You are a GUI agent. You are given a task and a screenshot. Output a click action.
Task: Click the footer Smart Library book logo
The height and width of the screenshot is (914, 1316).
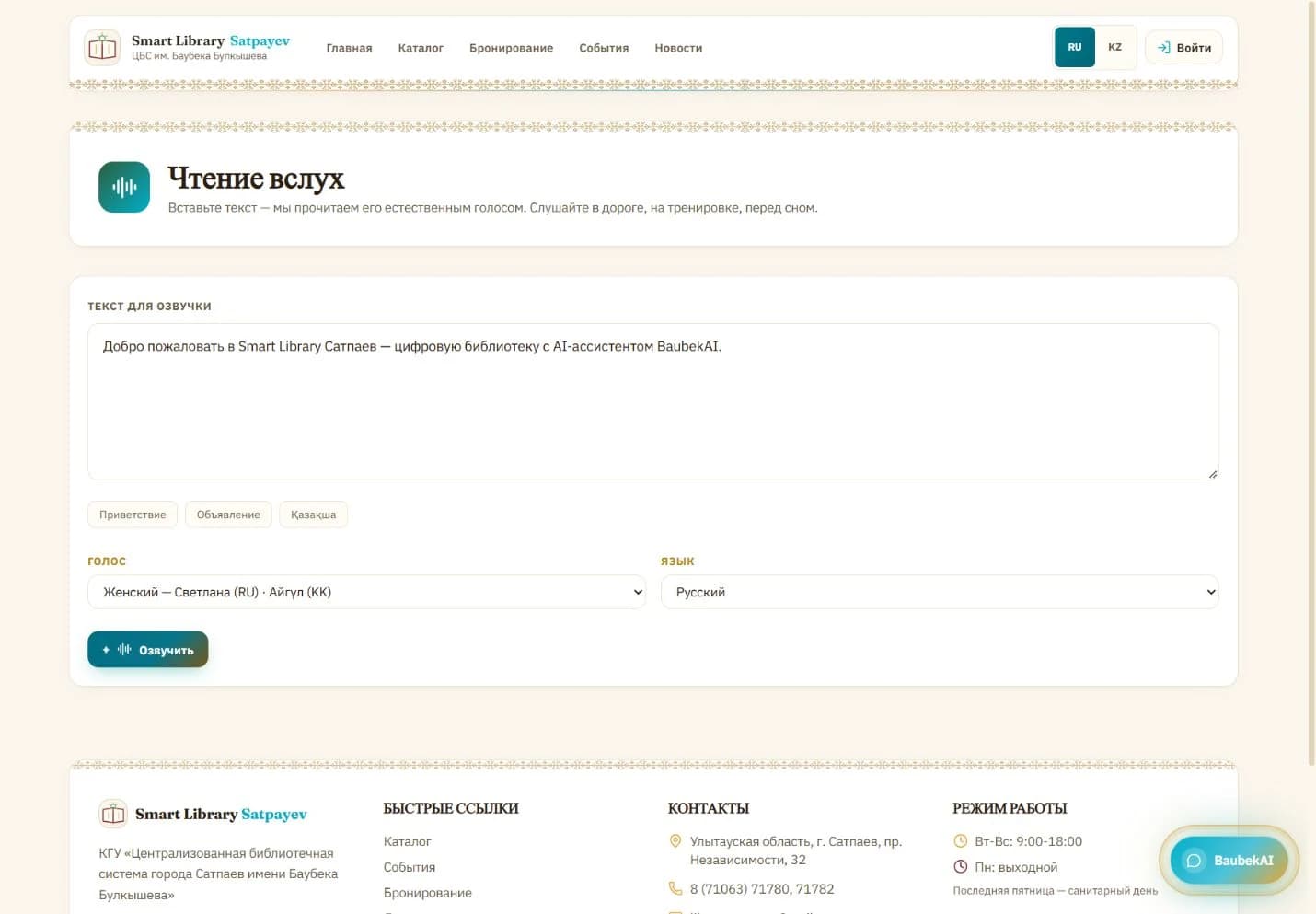113,814
